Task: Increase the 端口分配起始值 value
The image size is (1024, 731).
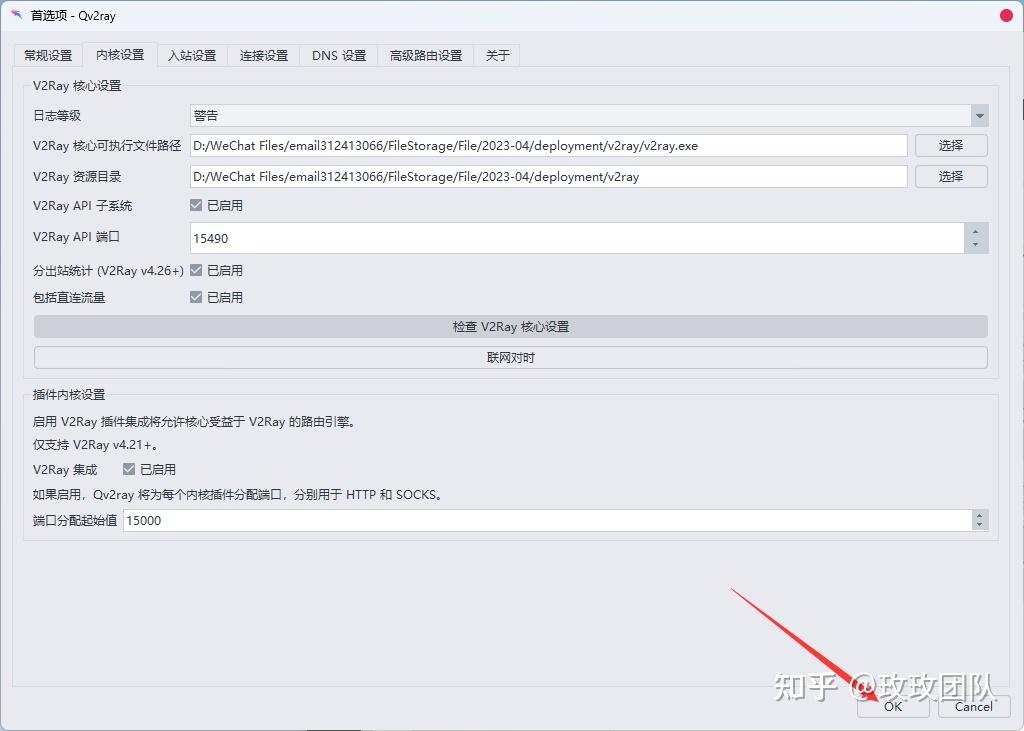Action: pyautogui.click(x=979, y=515)
